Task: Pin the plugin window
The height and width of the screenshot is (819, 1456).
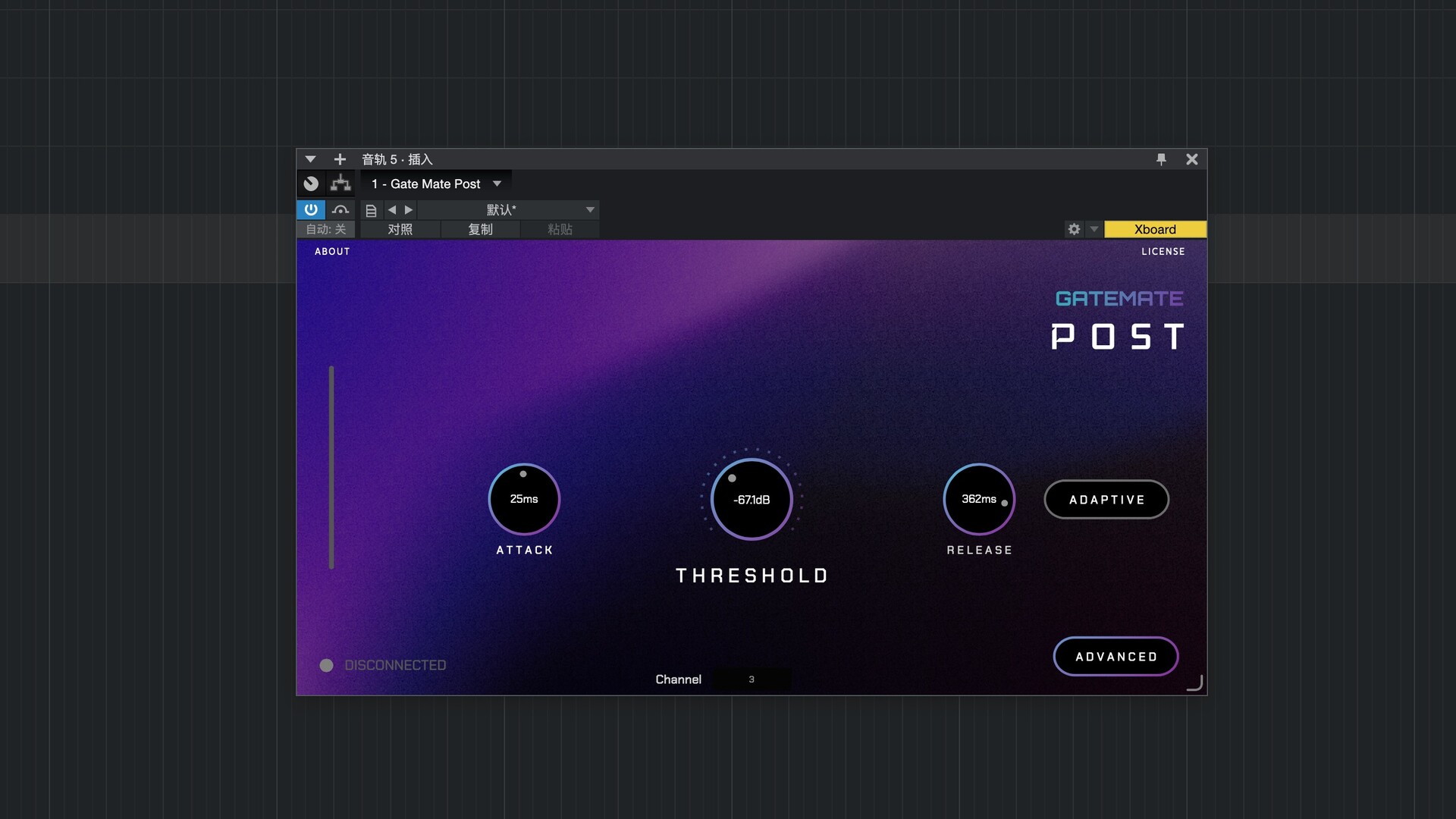Action: coord(1161,159)
